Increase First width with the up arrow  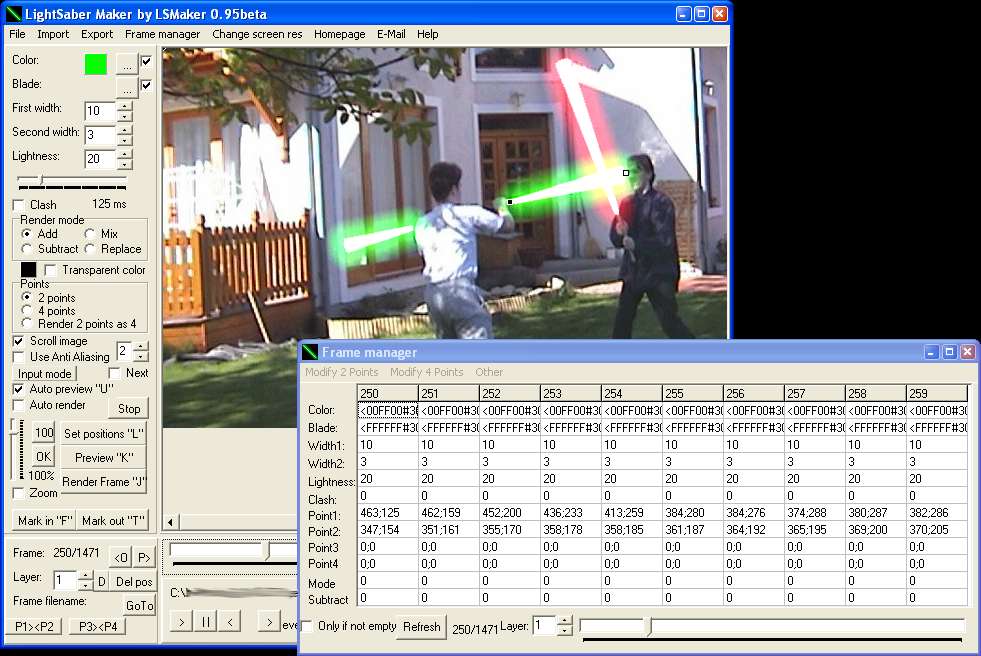(x=125, y=106)
